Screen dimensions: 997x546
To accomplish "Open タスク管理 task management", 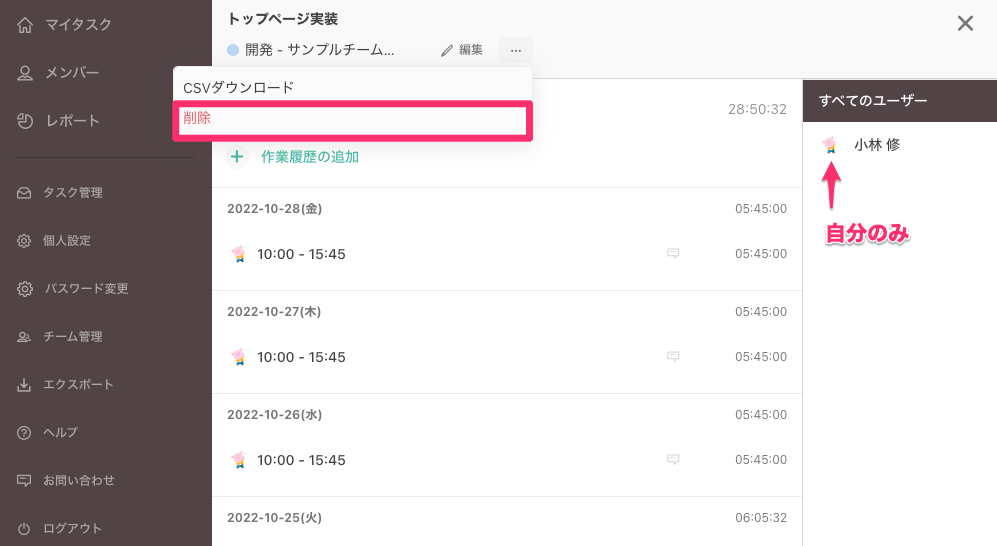I will click(72, 193).
